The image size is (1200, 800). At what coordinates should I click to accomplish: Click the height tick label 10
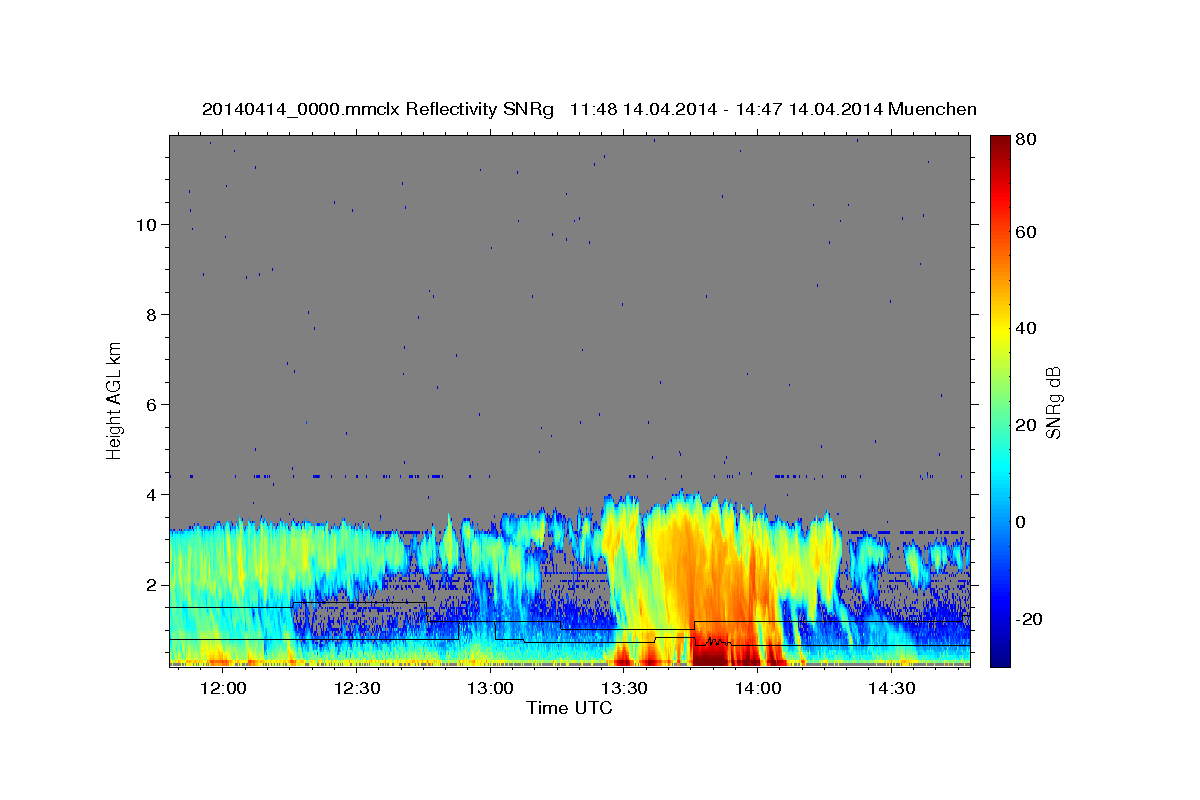click(146, 224)
